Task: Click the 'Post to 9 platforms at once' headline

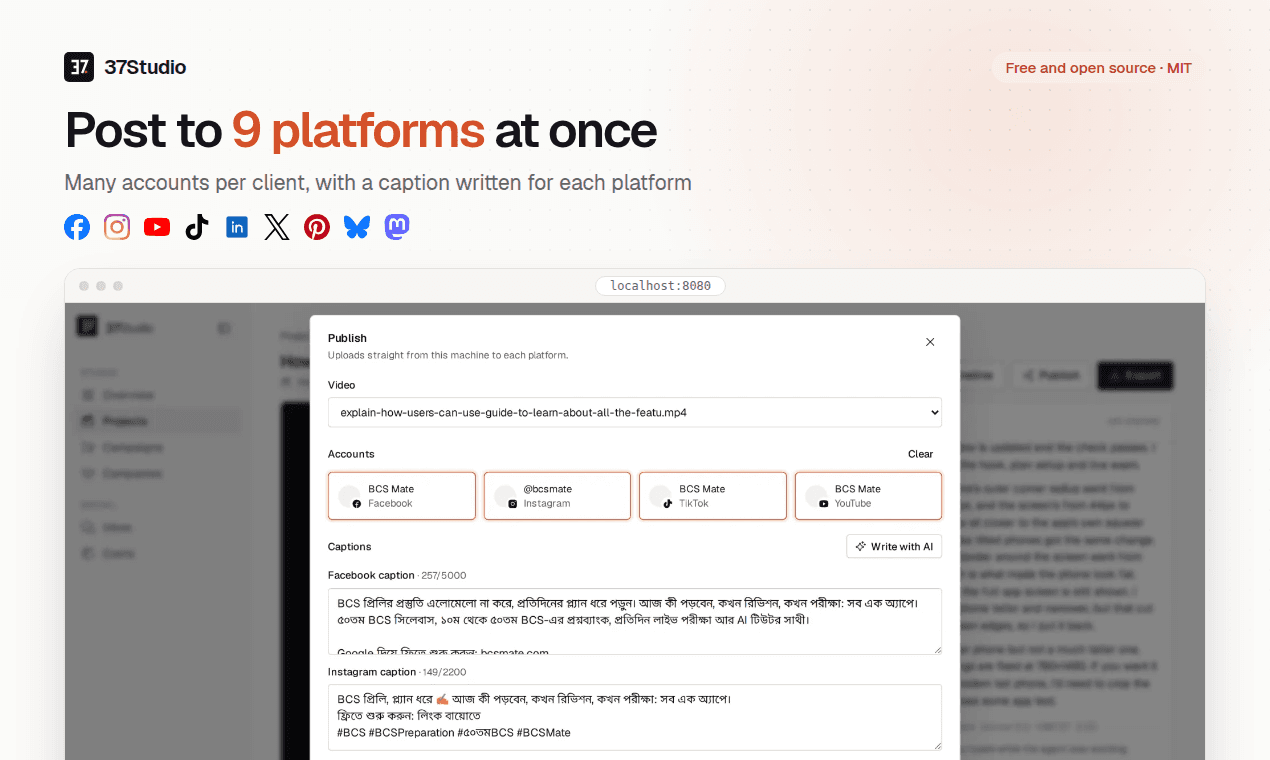Action: click(361, 130)
